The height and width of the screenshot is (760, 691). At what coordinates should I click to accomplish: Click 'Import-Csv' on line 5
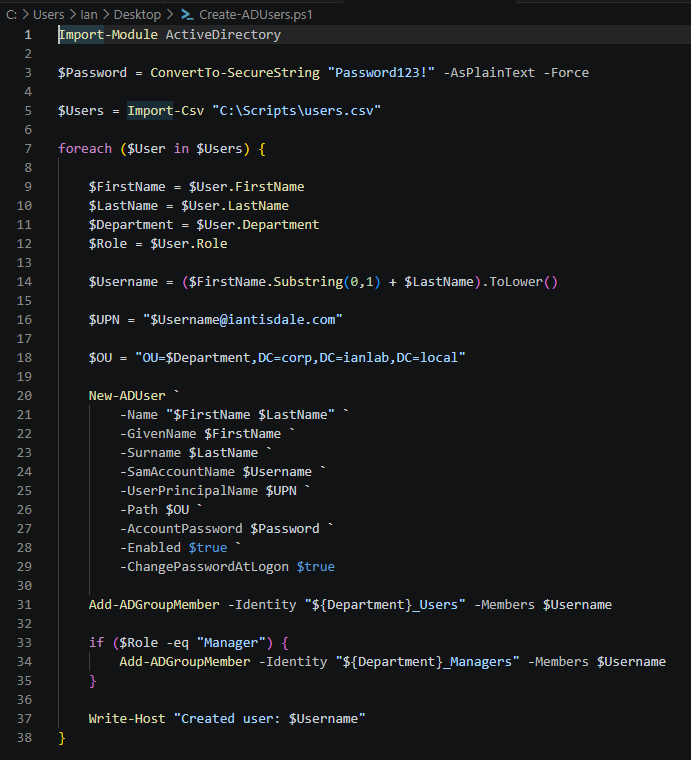tap(166, 111)
